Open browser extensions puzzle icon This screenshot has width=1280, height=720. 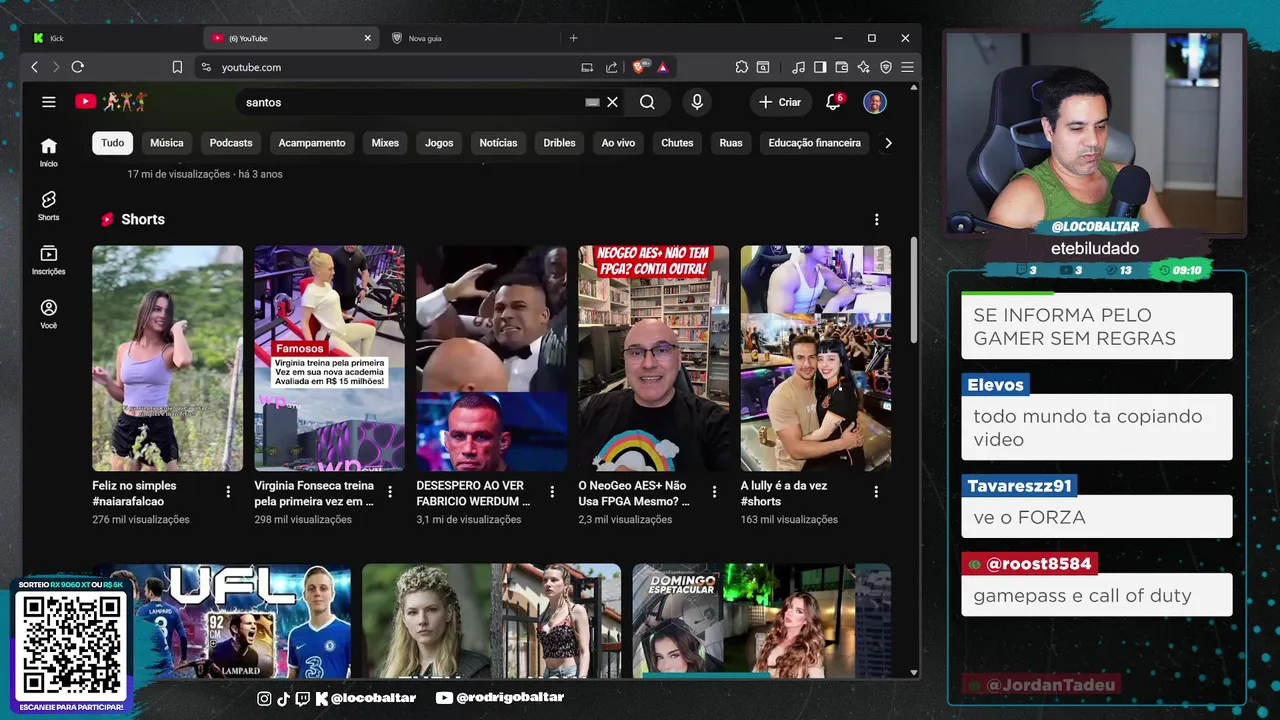coord(741,67)
